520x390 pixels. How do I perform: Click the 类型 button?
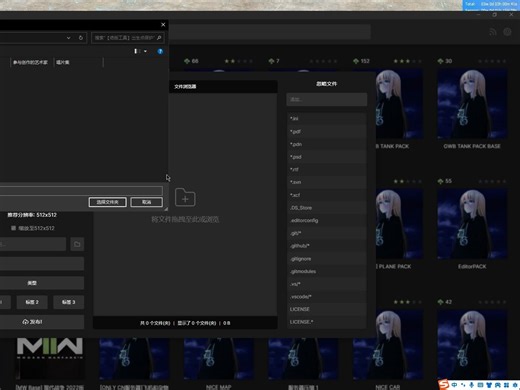click(x=42, y=283)
